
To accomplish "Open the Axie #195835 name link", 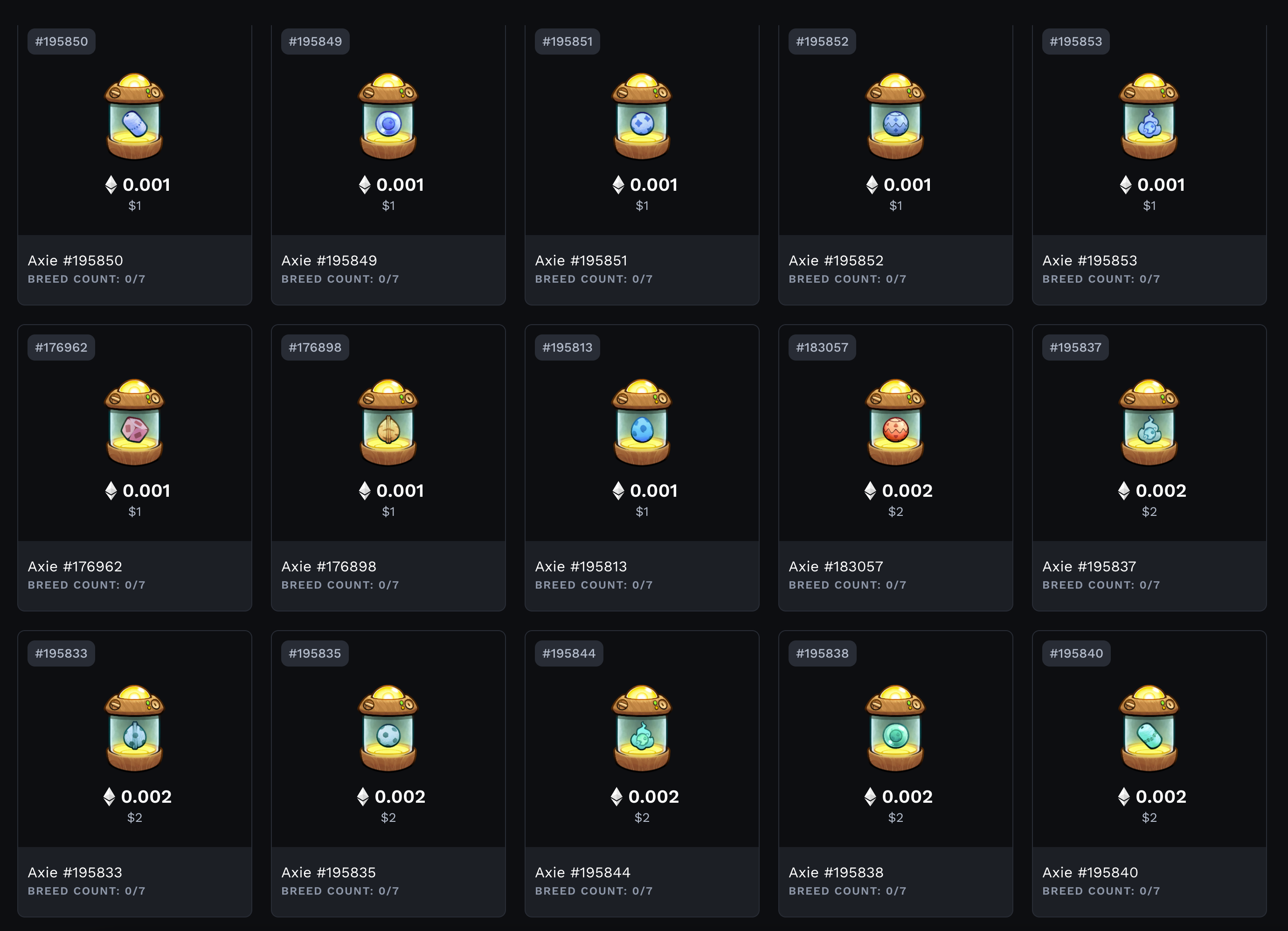I will (x=328, y=872).
